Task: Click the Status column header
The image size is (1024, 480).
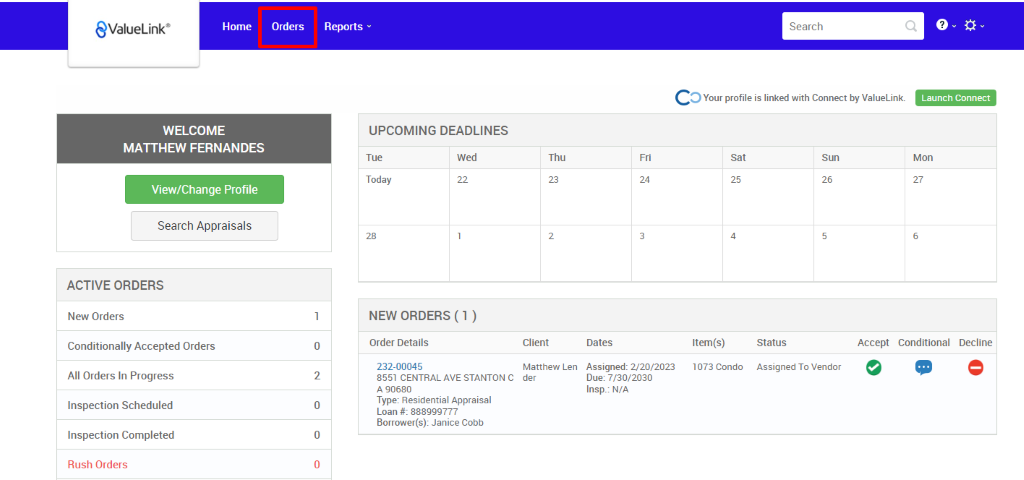Action: coord(771,343)
